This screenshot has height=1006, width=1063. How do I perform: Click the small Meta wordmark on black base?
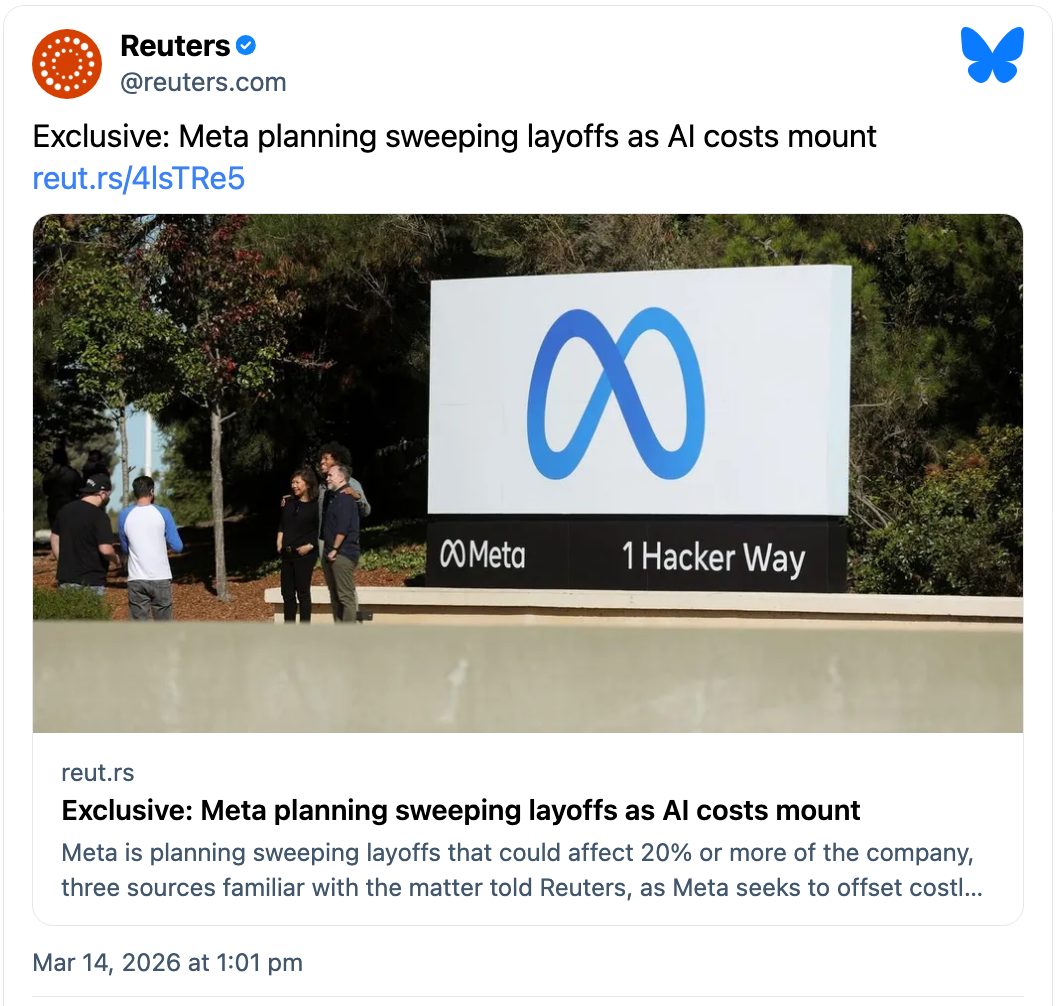point(482,556)
